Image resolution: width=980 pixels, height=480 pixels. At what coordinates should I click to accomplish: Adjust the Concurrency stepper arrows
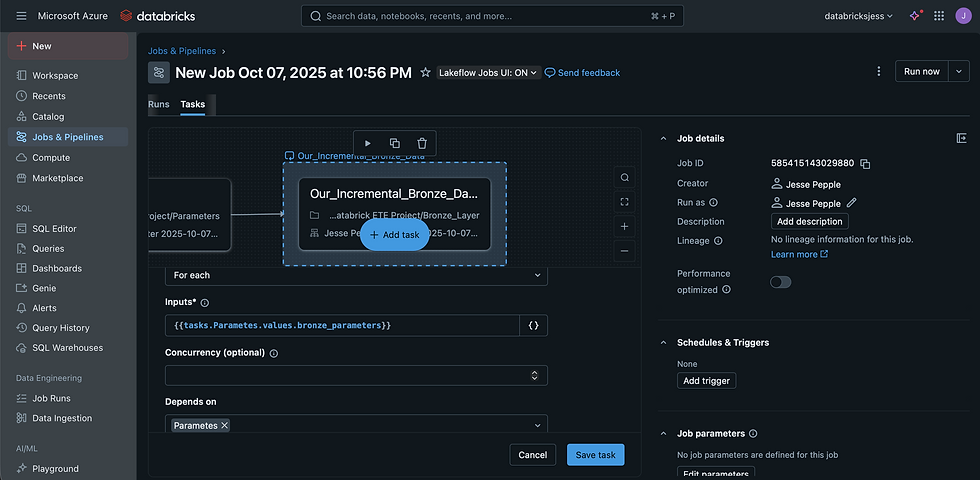534,375
